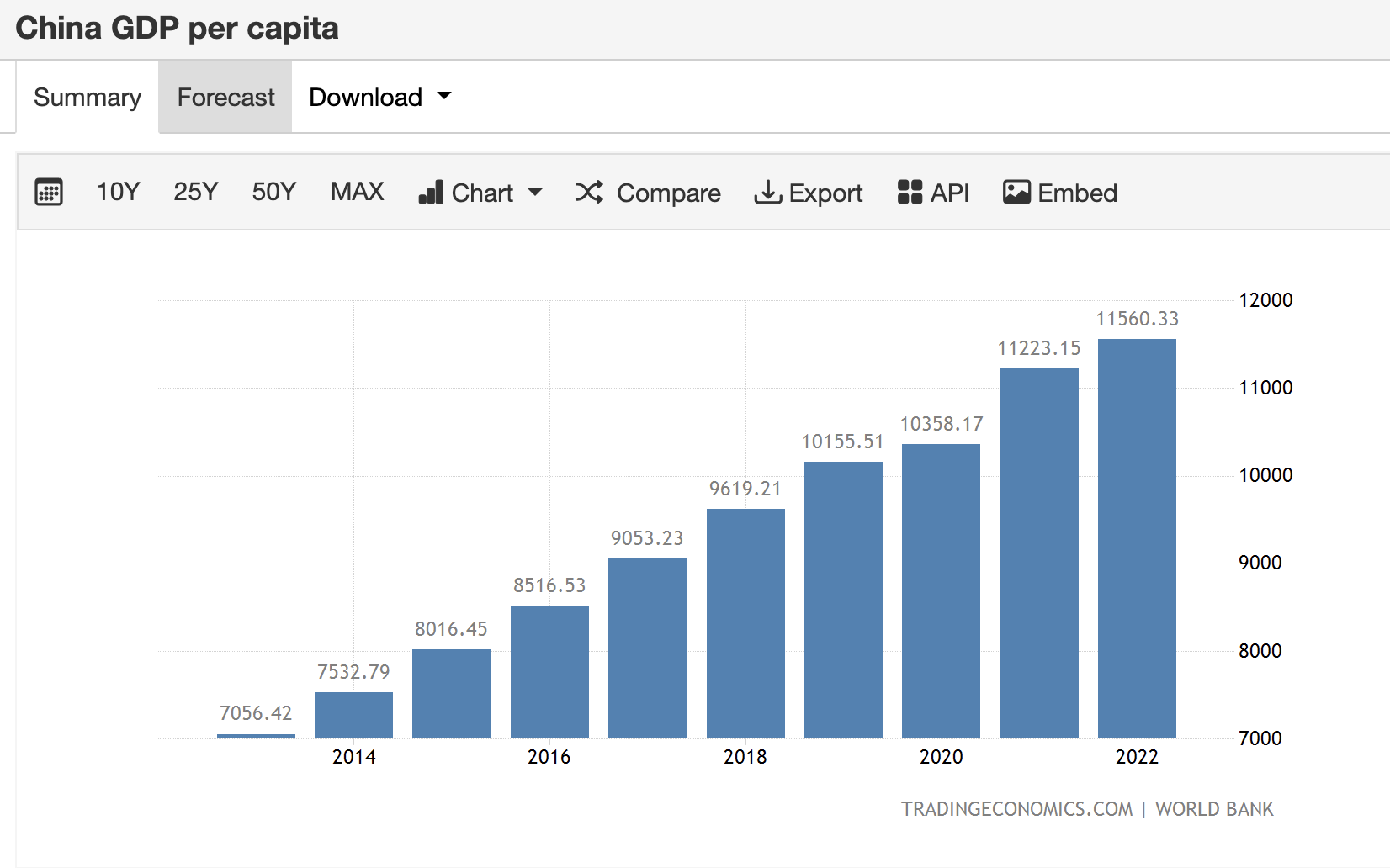
Task: Click the 2022 bar labeled 11560.33
Action: 1137,538
